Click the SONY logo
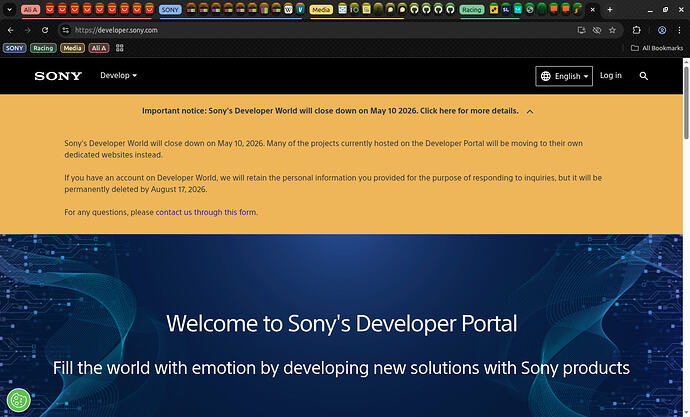The width and height of the screenshot is (690, 417). pyautogui.click(x=58, y=76)
